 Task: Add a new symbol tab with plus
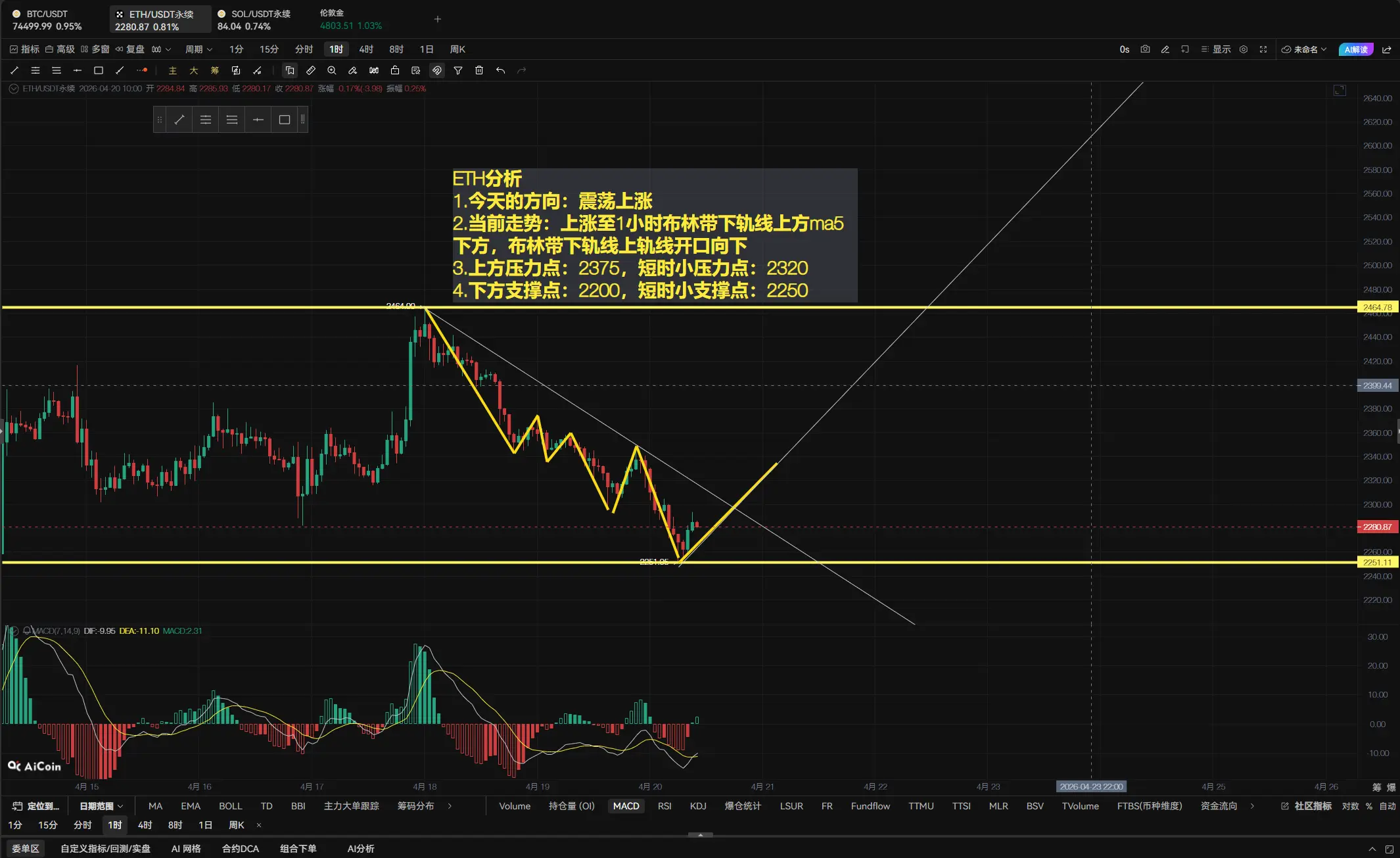[x=438, y=19]
